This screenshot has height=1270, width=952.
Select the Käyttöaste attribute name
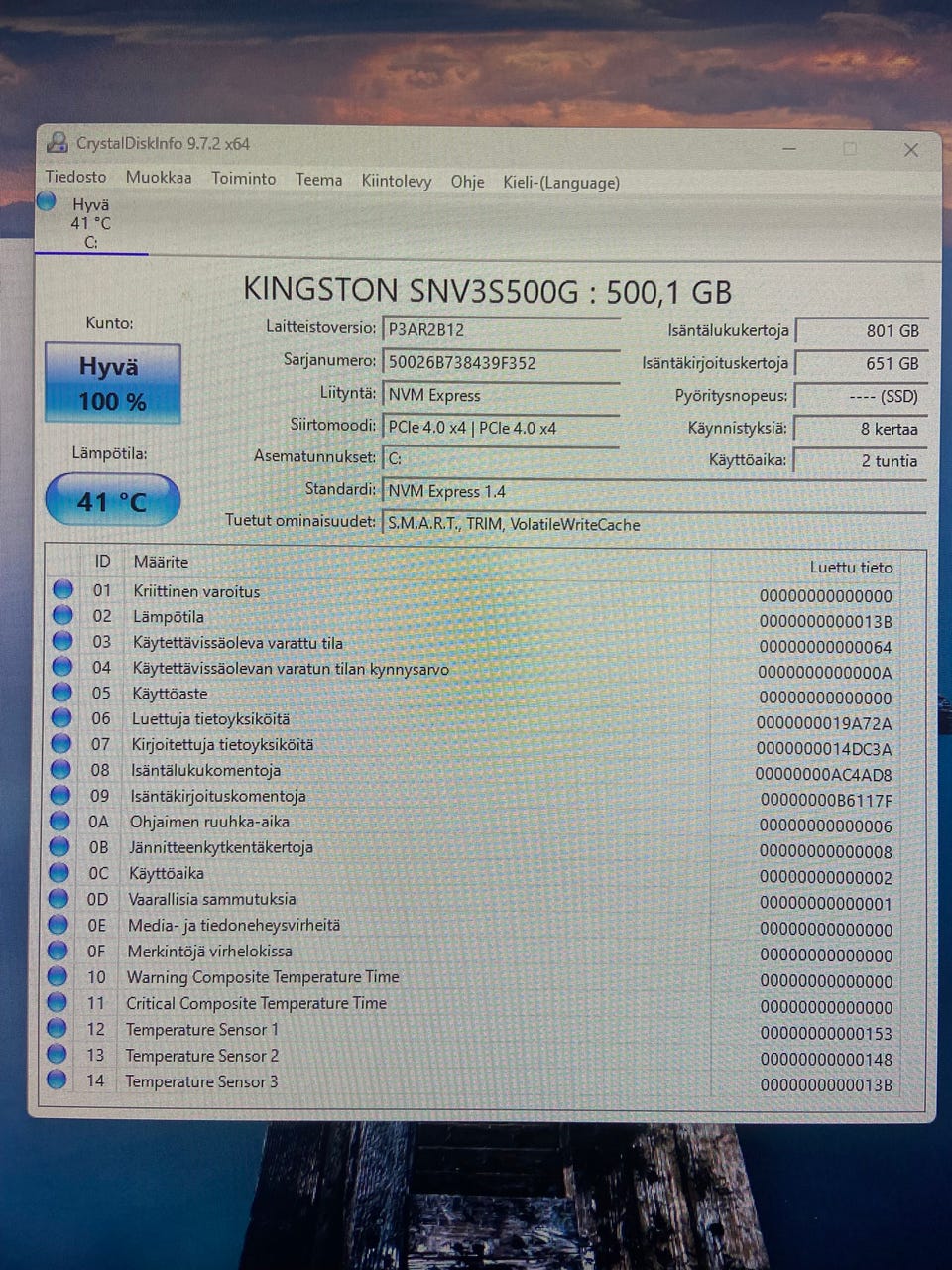point(170,694)
